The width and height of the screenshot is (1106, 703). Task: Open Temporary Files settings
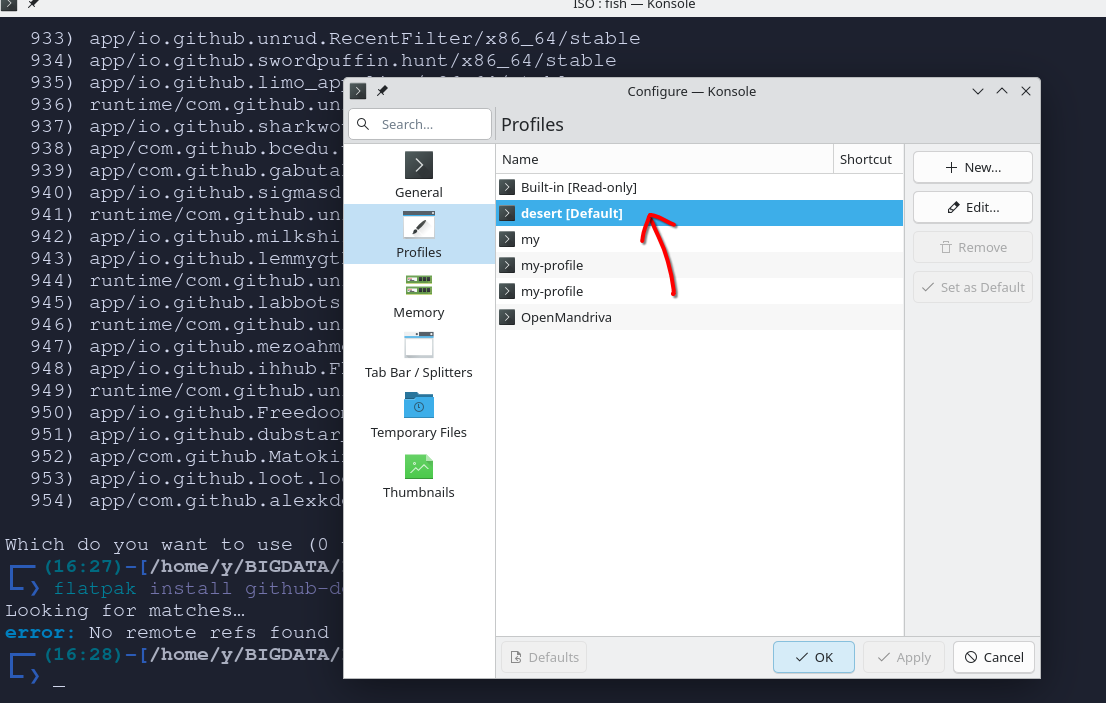[418, 414]
